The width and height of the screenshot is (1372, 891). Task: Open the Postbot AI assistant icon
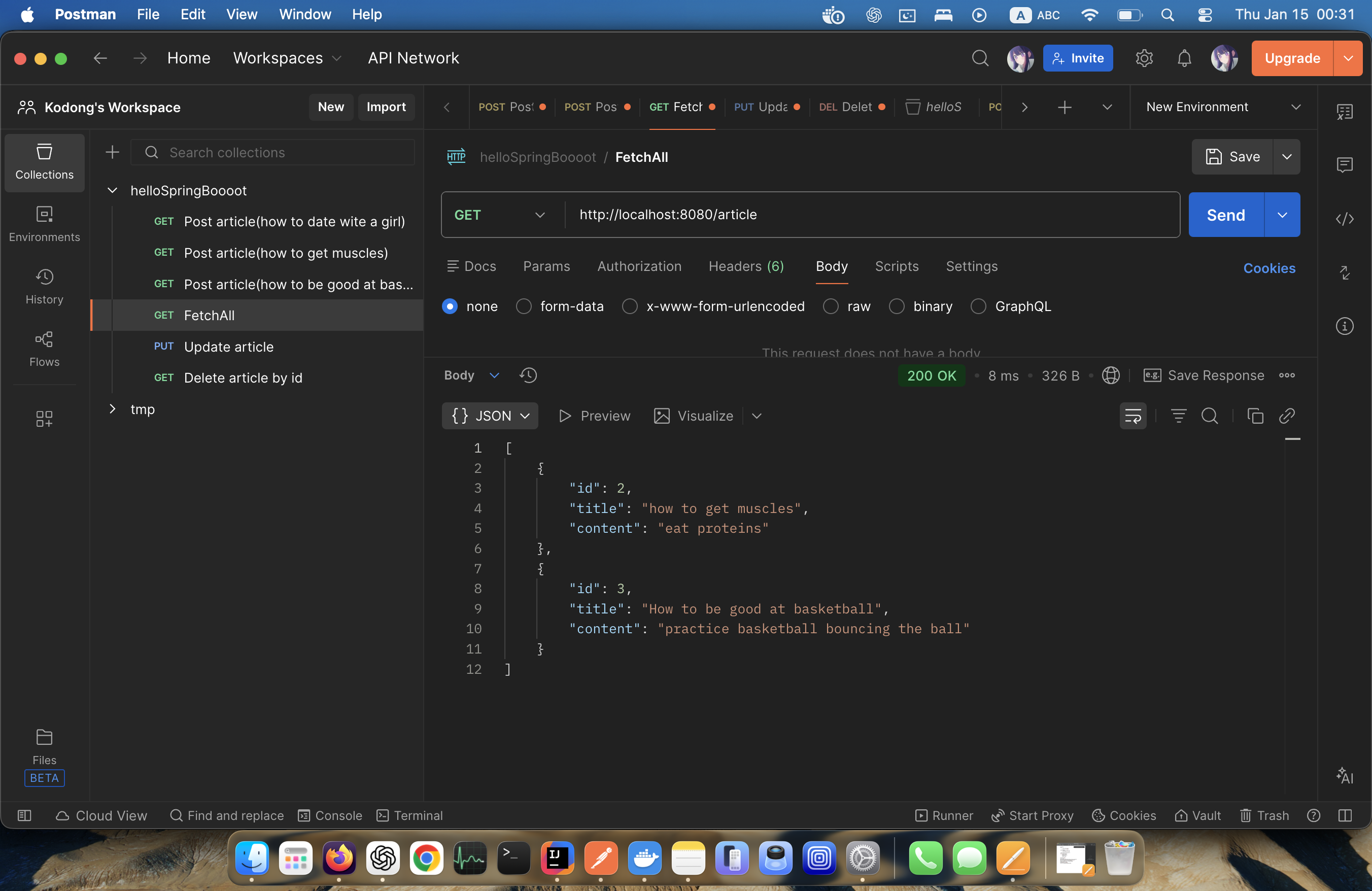coord(1344,776)
